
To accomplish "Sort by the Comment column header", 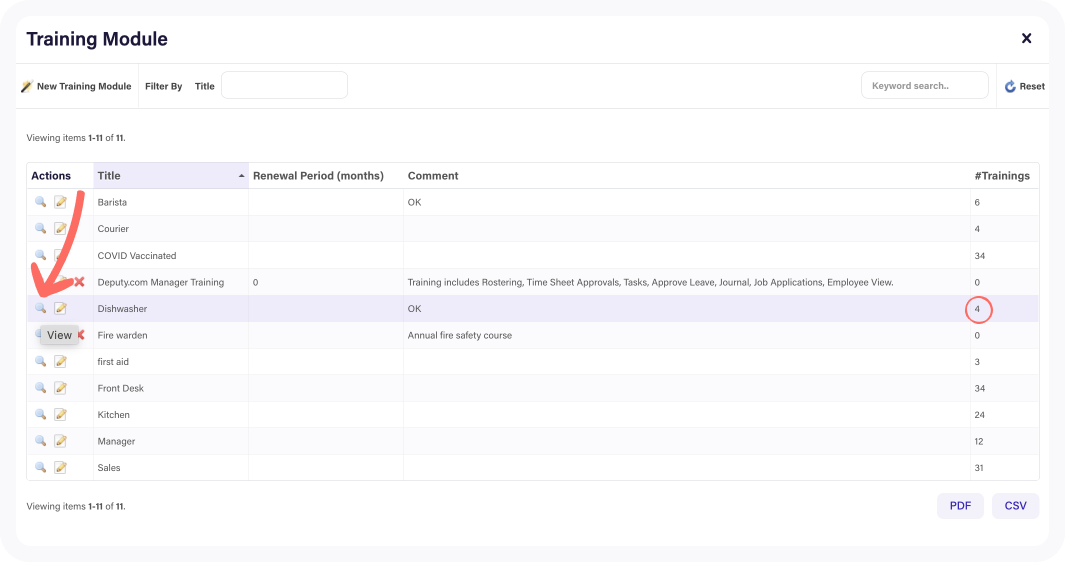I will (433, 176).
